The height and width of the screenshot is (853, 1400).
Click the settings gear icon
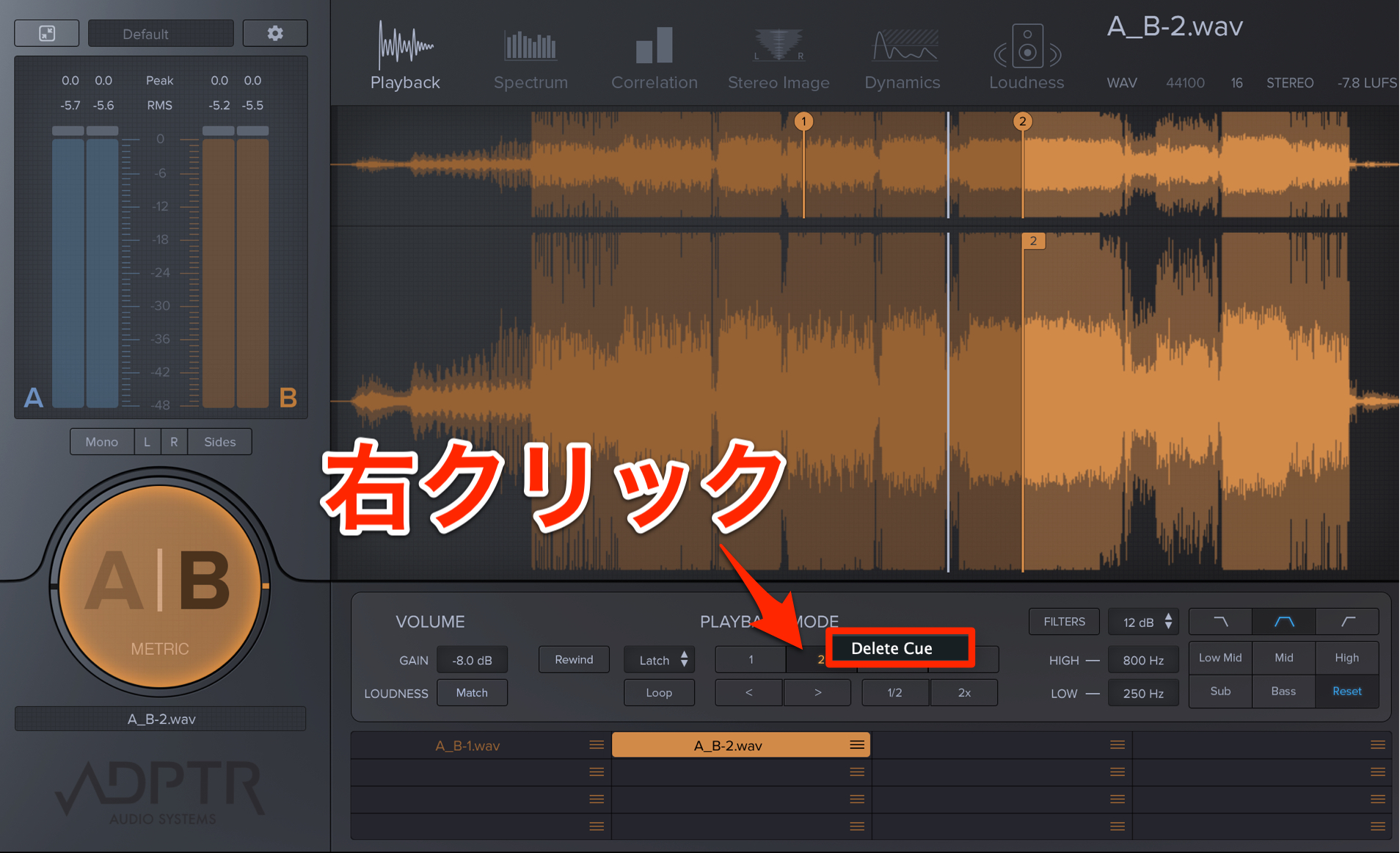[x=274, y=34]
